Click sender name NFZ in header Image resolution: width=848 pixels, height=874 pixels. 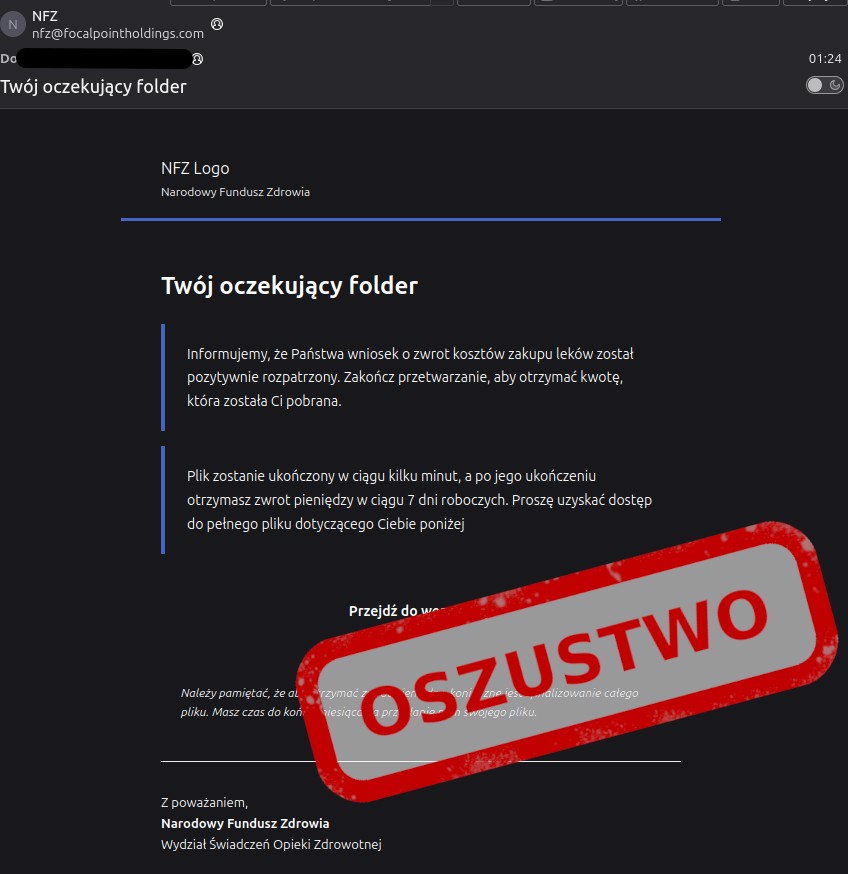pos(45,16)
